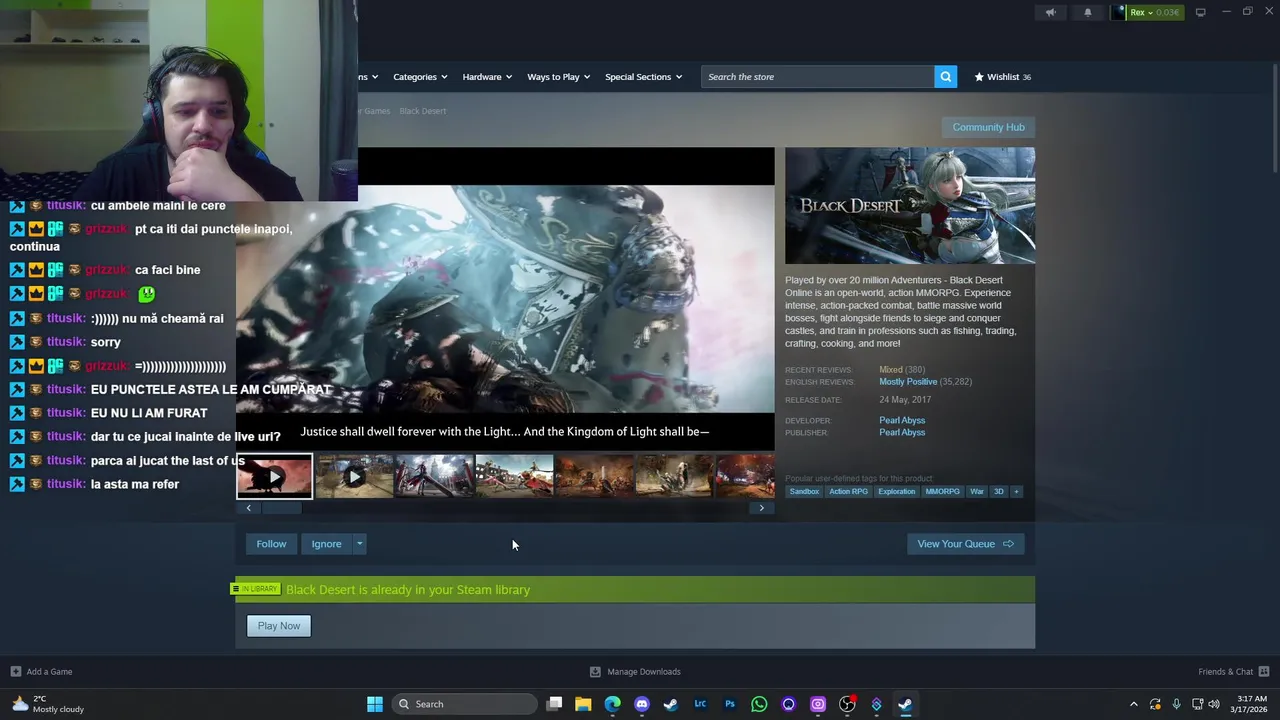Open Lightroom Classic from taskbar
1280x720 pixels.
coord(700,704)
